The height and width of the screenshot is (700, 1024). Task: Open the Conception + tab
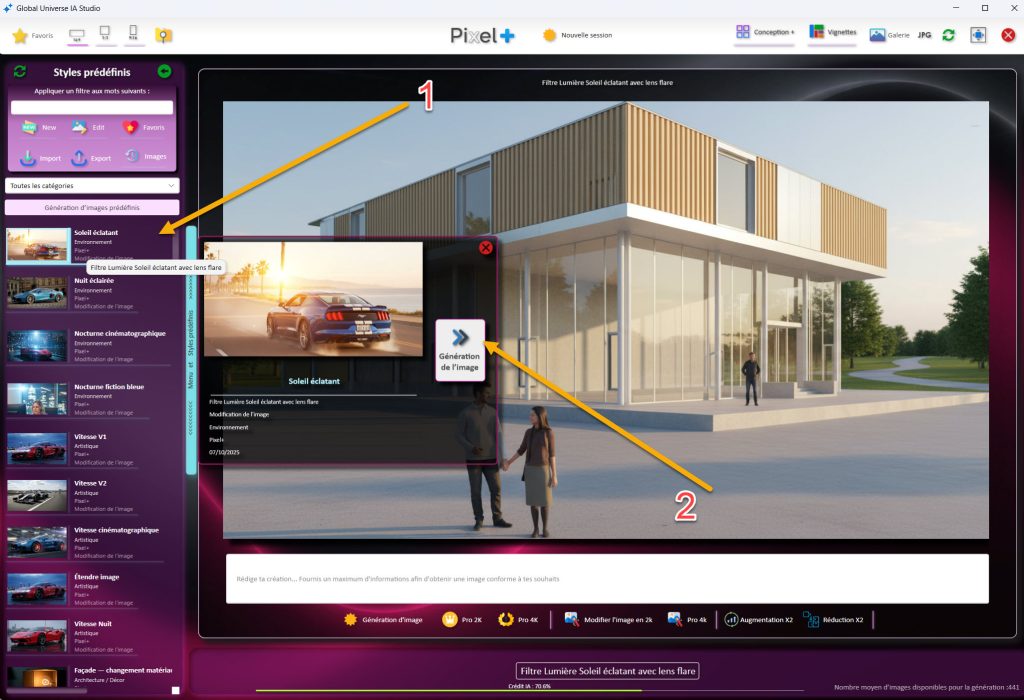coord(765,33)
